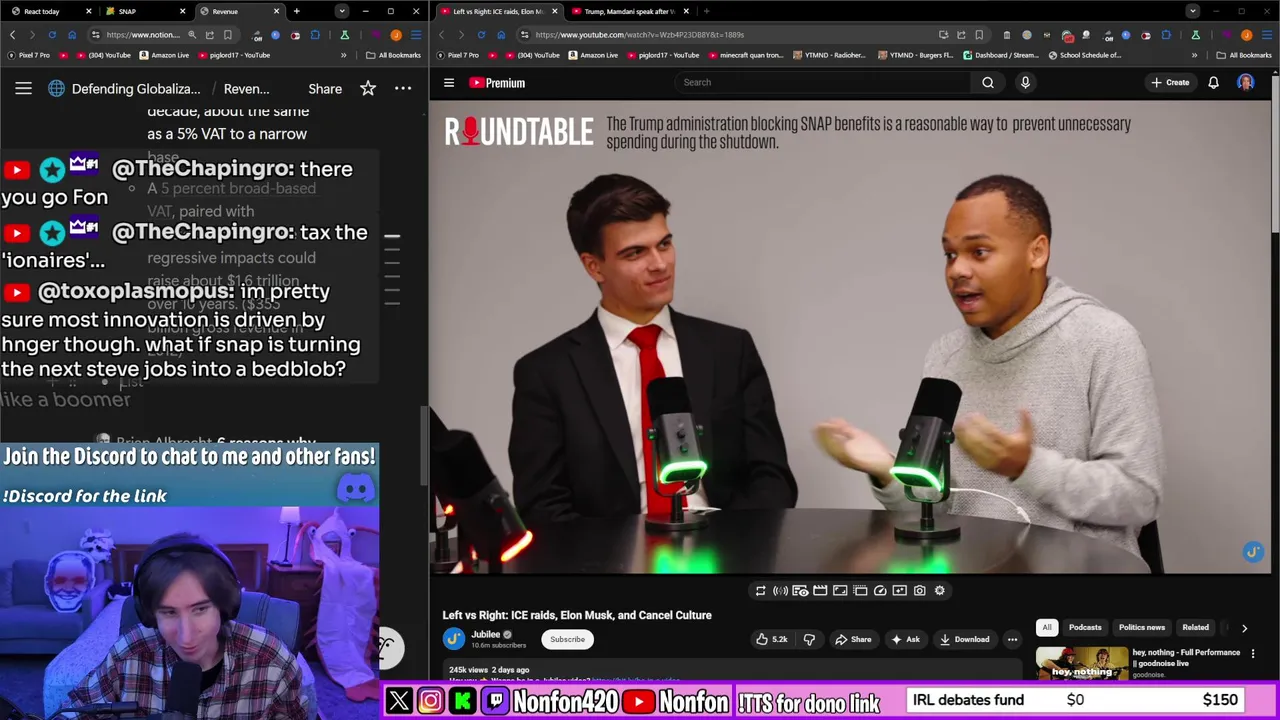Show more bookmarks chevron in left browser

tap(343, 55)
